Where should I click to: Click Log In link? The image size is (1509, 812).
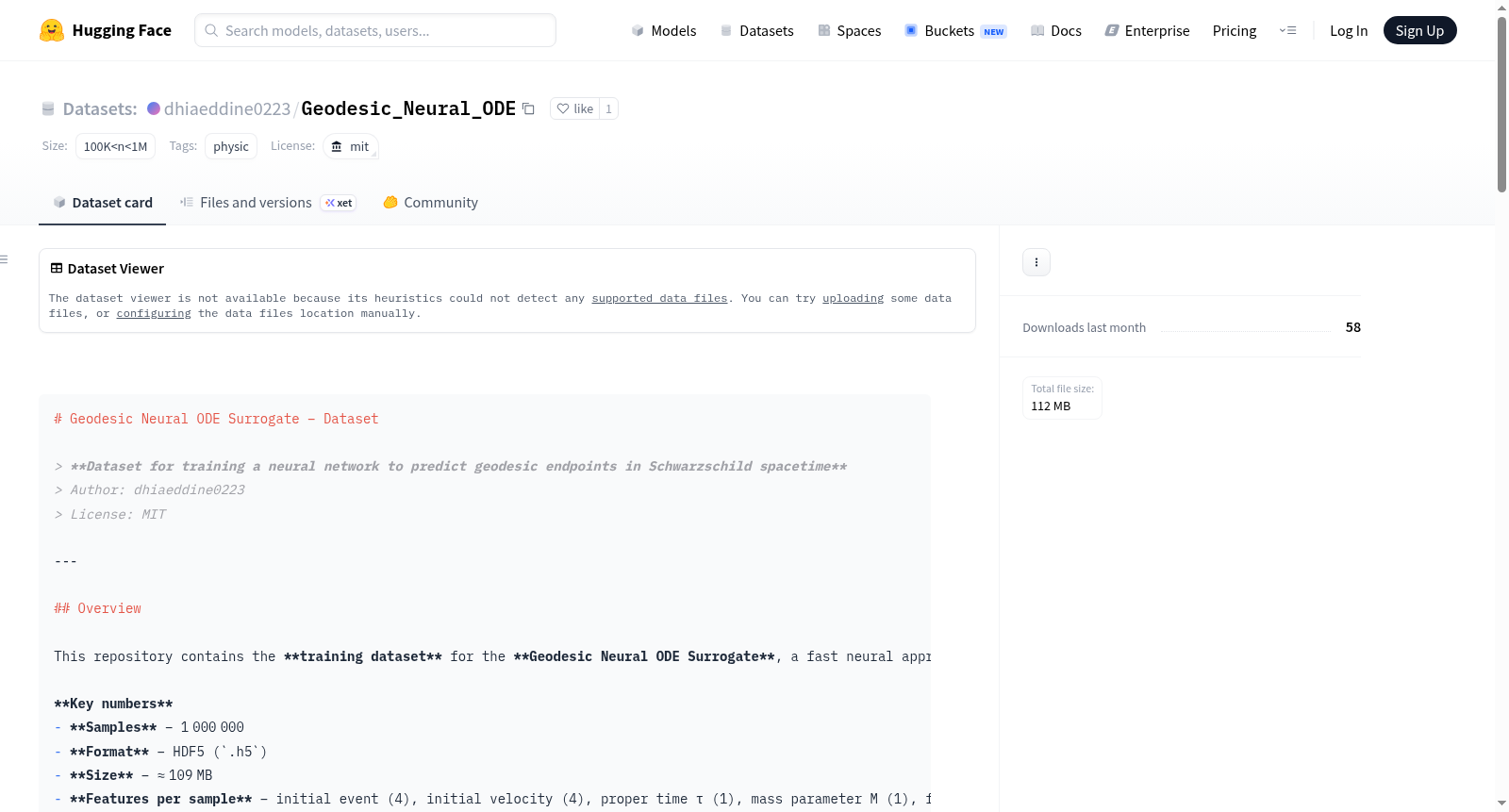tap(1349, 30)
